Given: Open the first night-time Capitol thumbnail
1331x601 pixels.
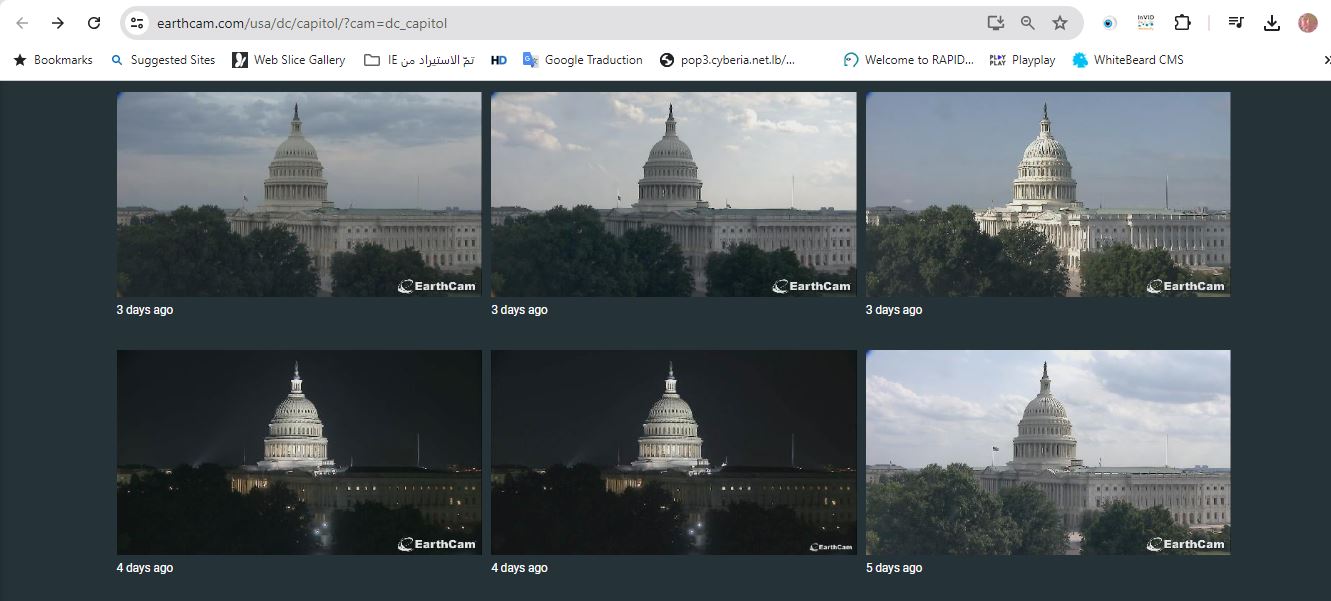Looking at the screenshot, I should coord(299,452).
